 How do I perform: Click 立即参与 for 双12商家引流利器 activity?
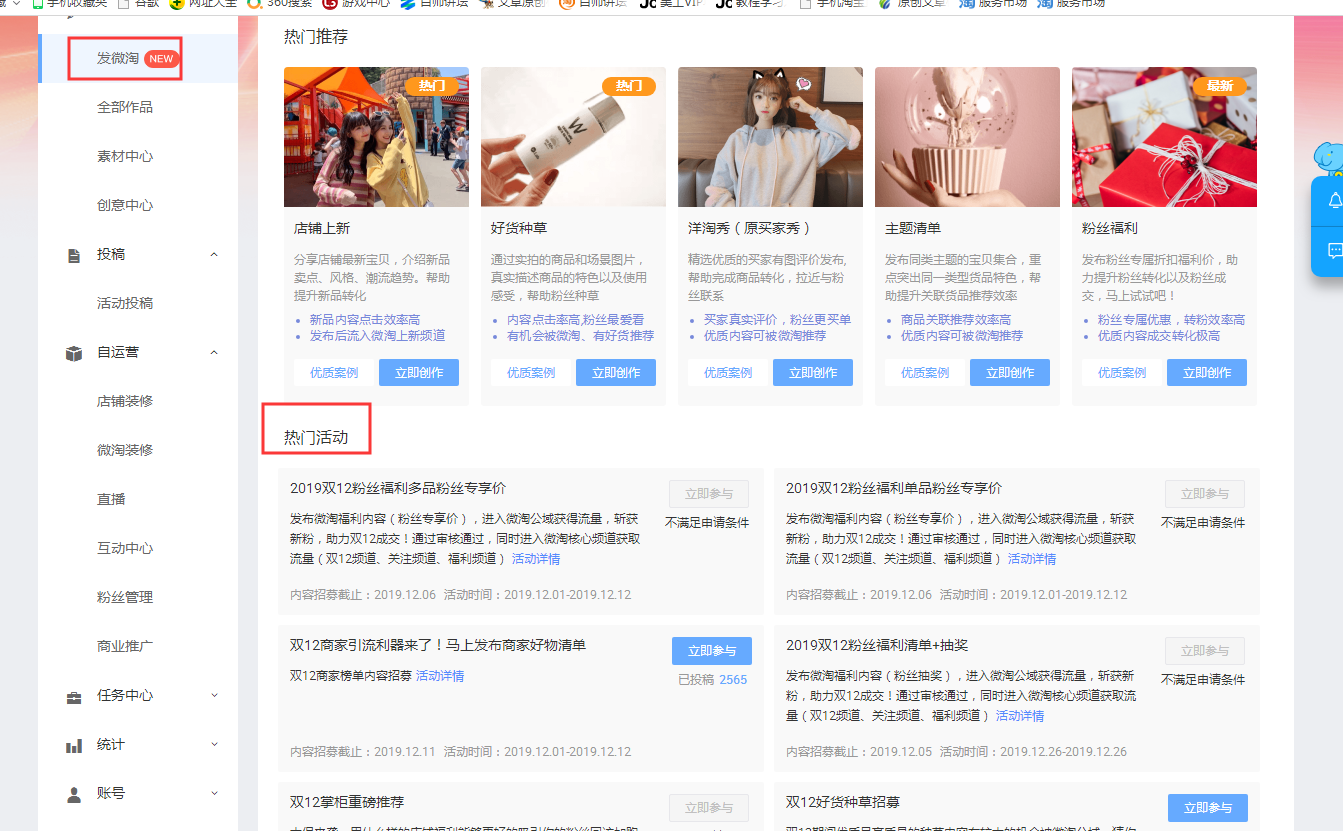(x=711, y=651)
